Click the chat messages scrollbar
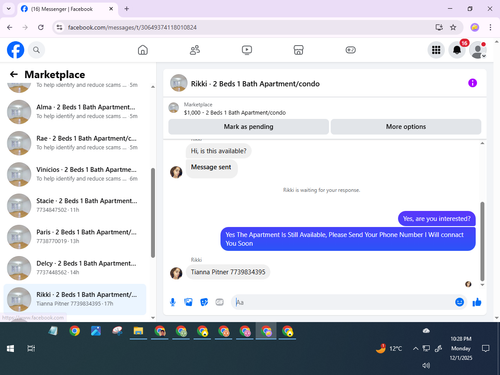The width and height of the screenshot is (500, 375). (482, 241)
